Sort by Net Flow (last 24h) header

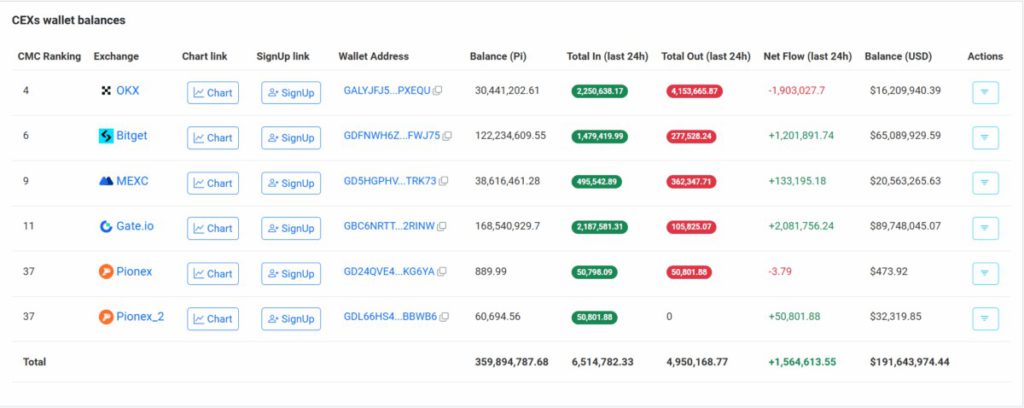pyautogui.click(x=807, y=56)
